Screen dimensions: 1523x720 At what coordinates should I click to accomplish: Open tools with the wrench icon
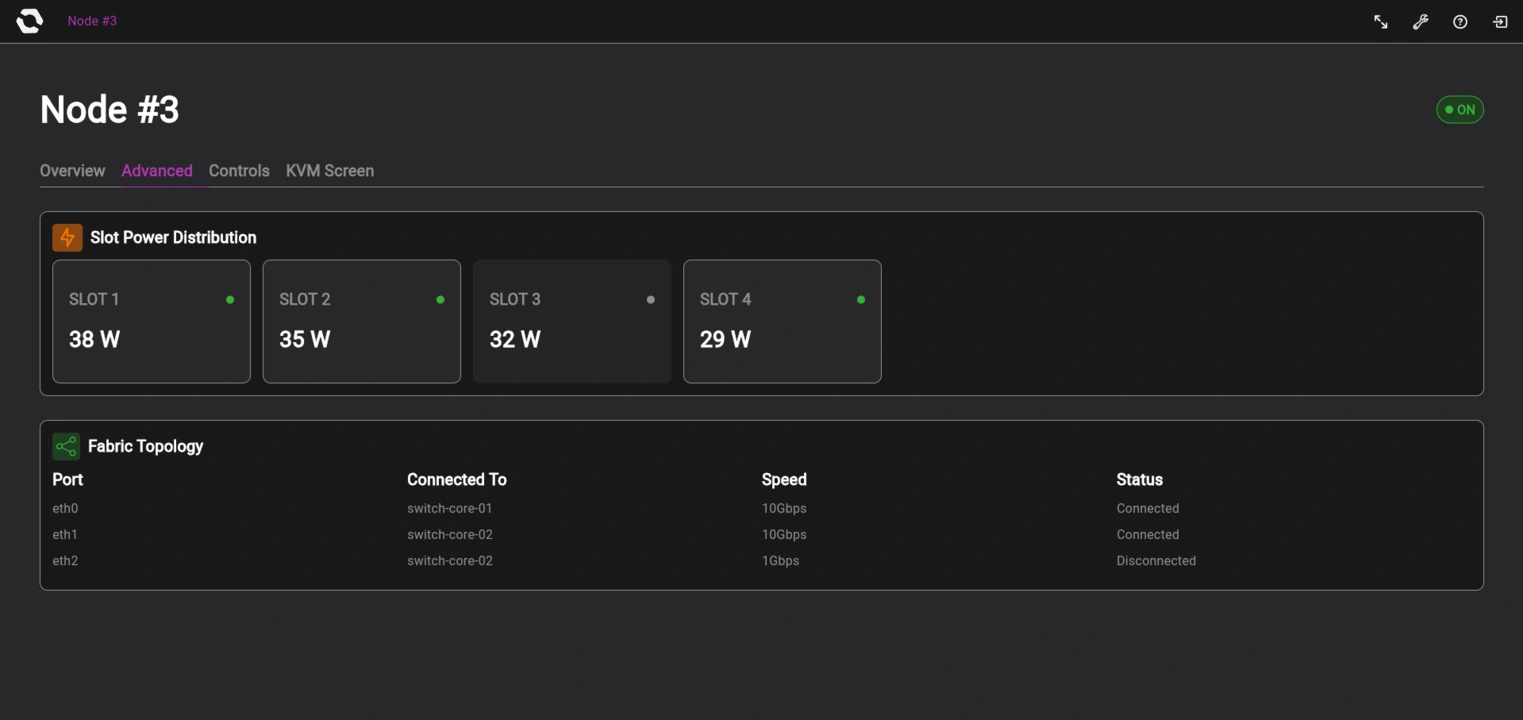coord(1420,21)
